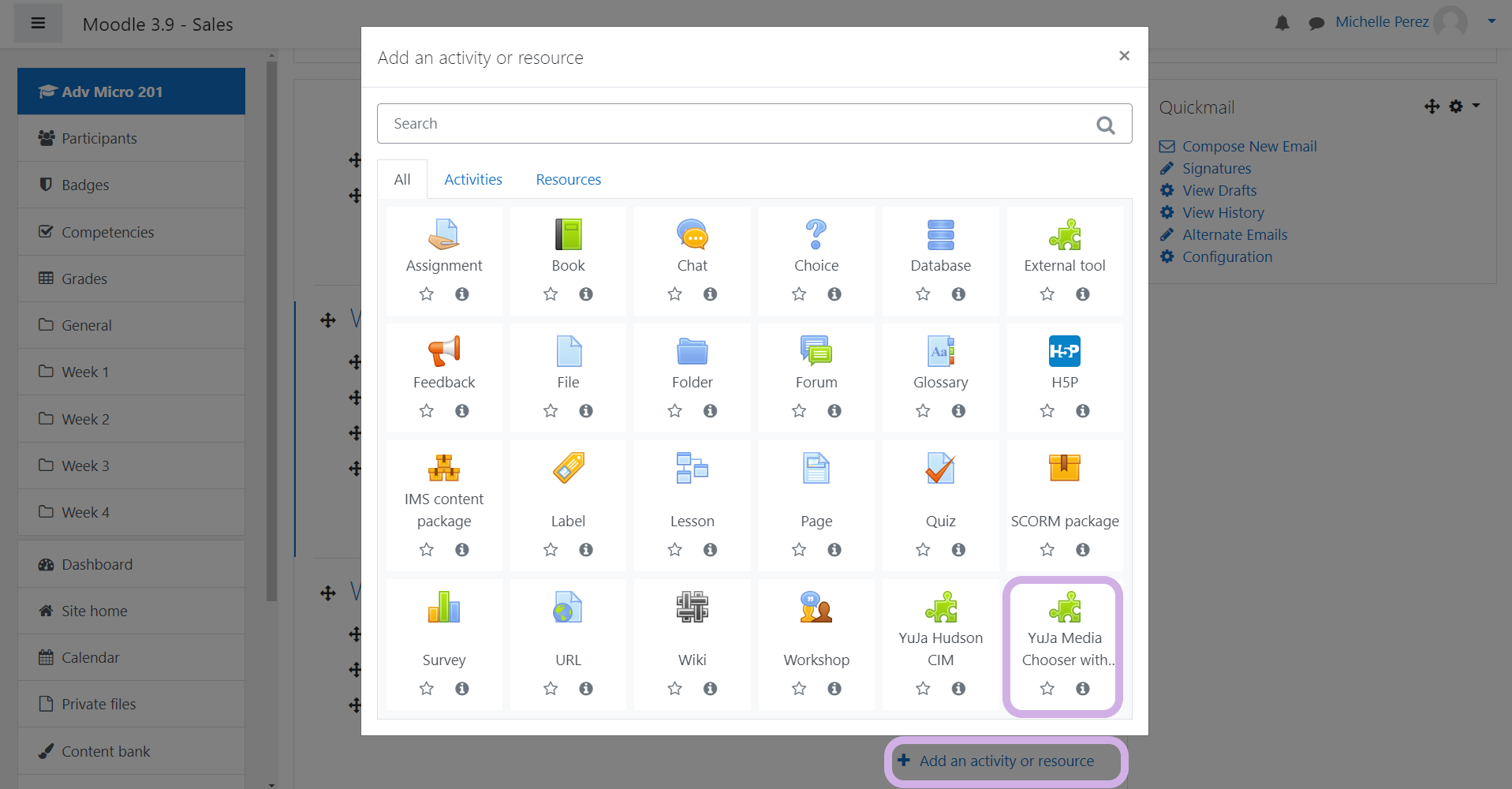Choose the SCORM package icon
Screen dimensions: 1512x789
tap(1064, 468)
